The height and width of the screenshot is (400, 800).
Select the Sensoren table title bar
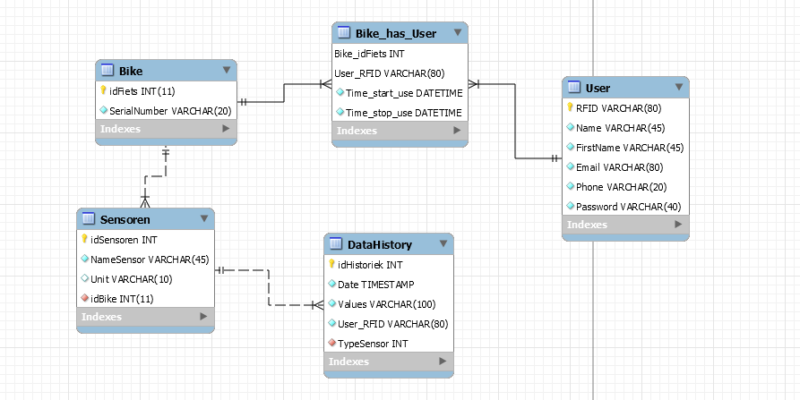point(140,219)
